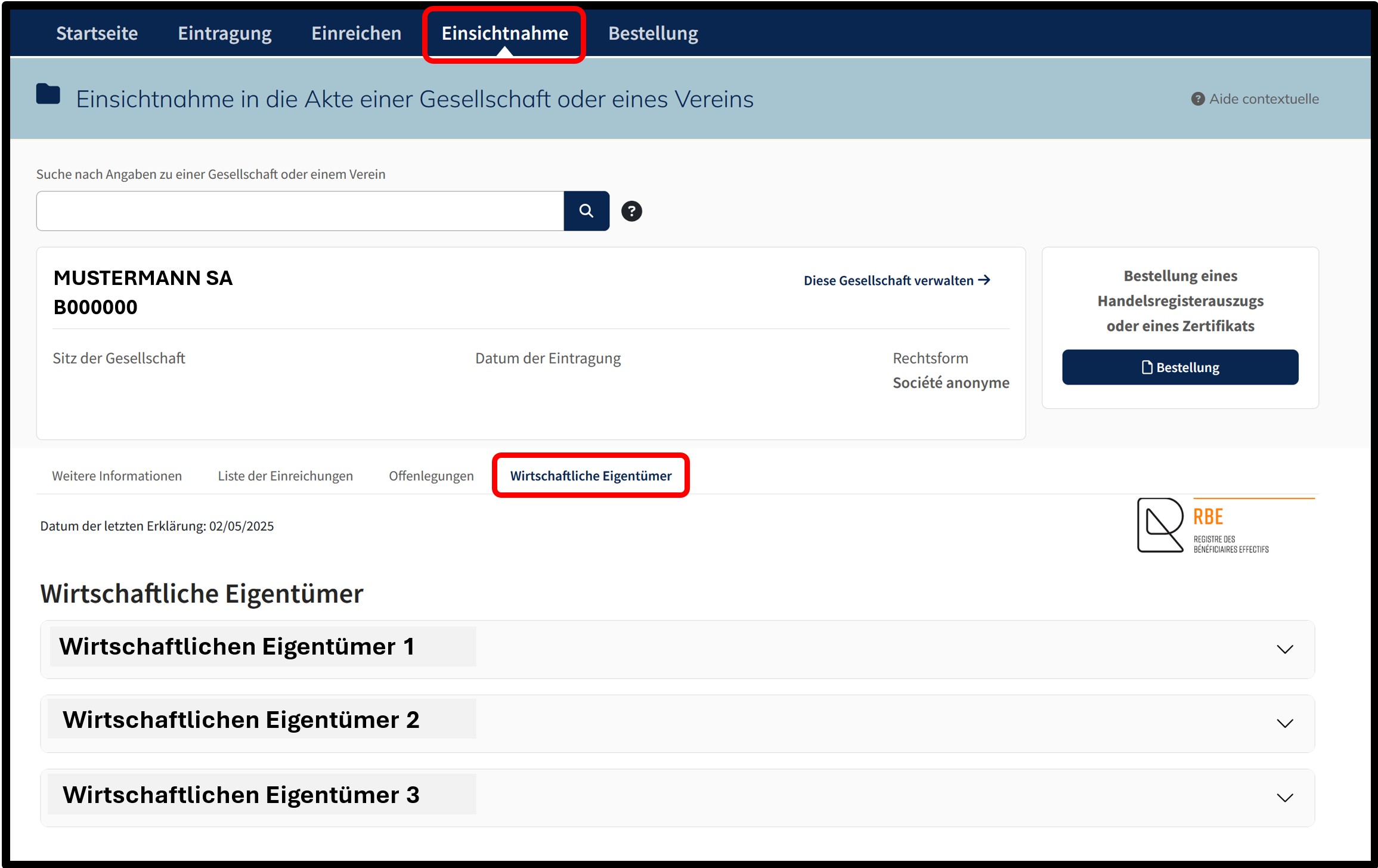Open the Offenlegungen tab

pyautogui.click(x=431, y=476)
